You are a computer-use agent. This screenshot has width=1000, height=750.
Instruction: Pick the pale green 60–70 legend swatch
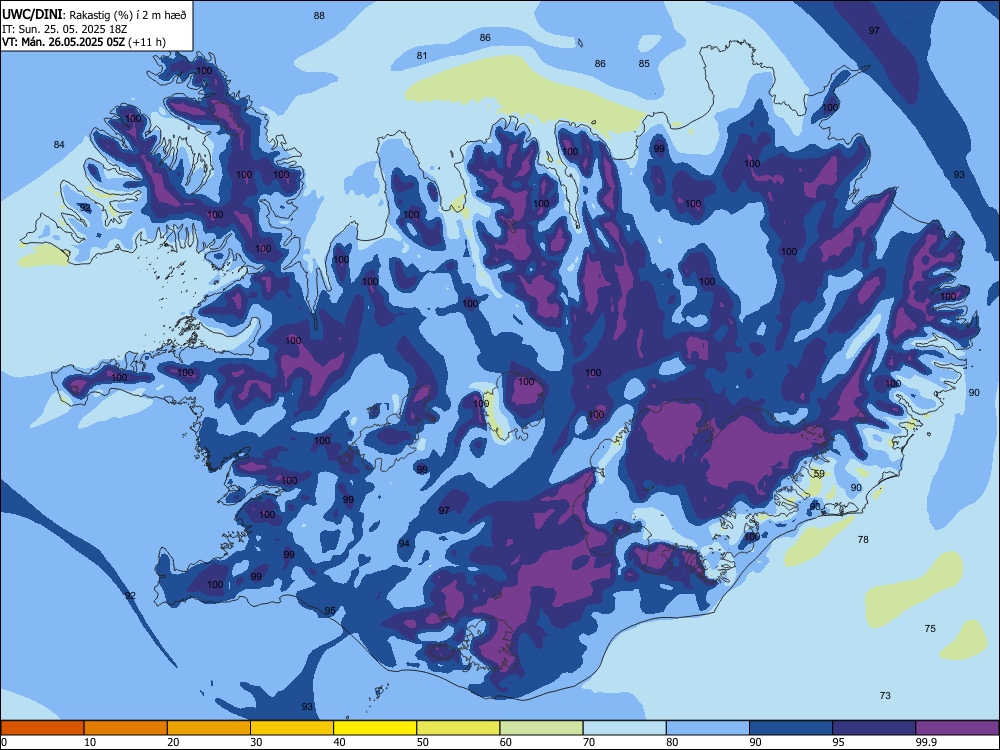pyautogui.click(x=541, y=728)
